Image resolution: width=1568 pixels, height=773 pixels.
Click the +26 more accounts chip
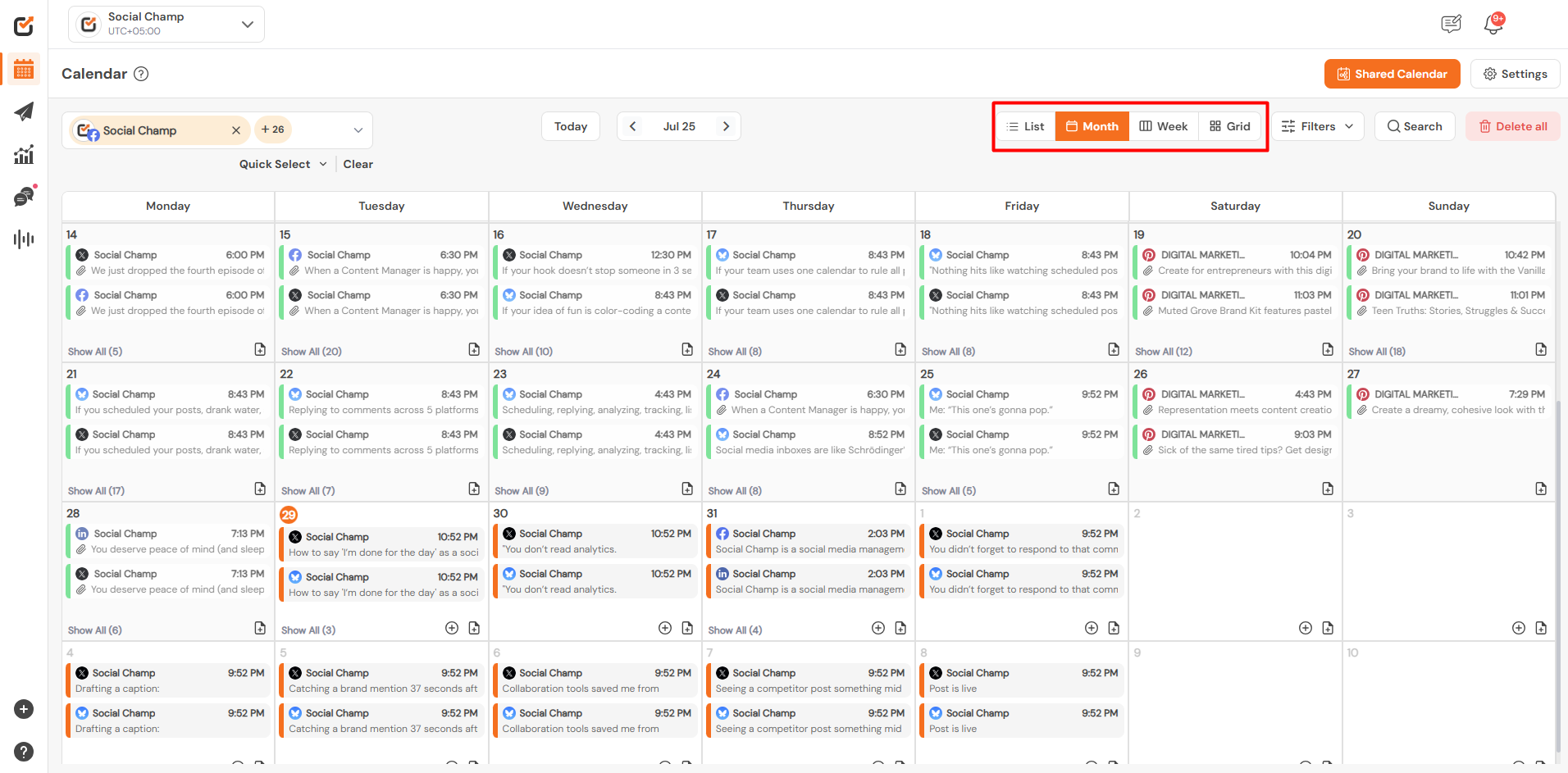pyautogui.click(x=273, y=130)
